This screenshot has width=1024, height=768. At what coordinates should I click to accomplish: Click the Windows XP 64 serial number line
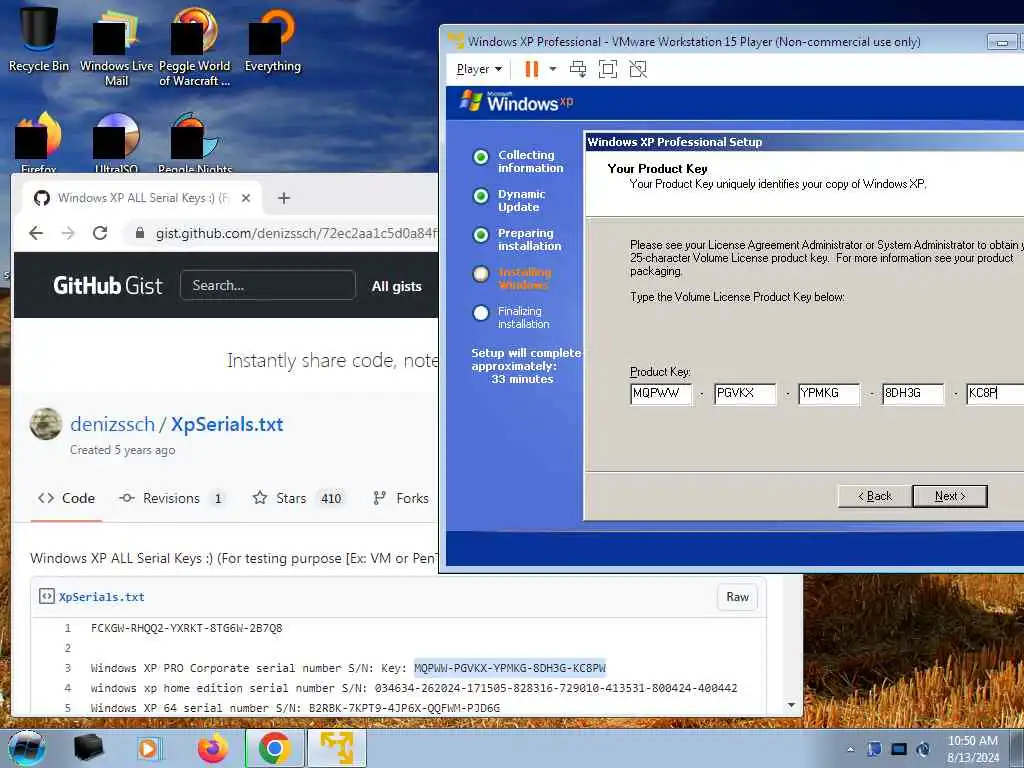pos(295,708)
